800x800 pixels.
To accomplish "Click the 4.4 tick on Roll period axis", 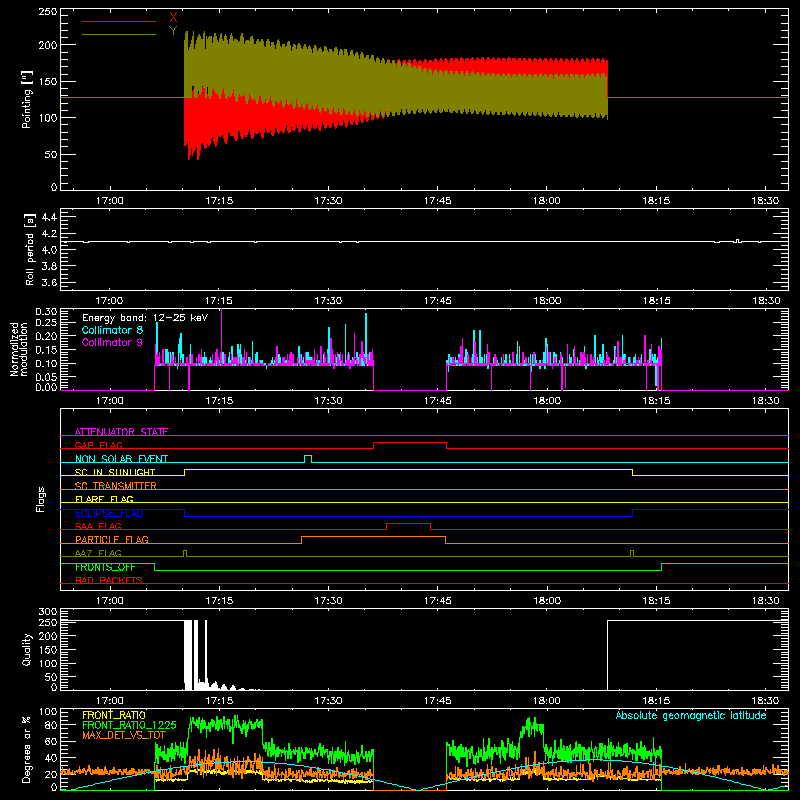I will pos(49,217).
